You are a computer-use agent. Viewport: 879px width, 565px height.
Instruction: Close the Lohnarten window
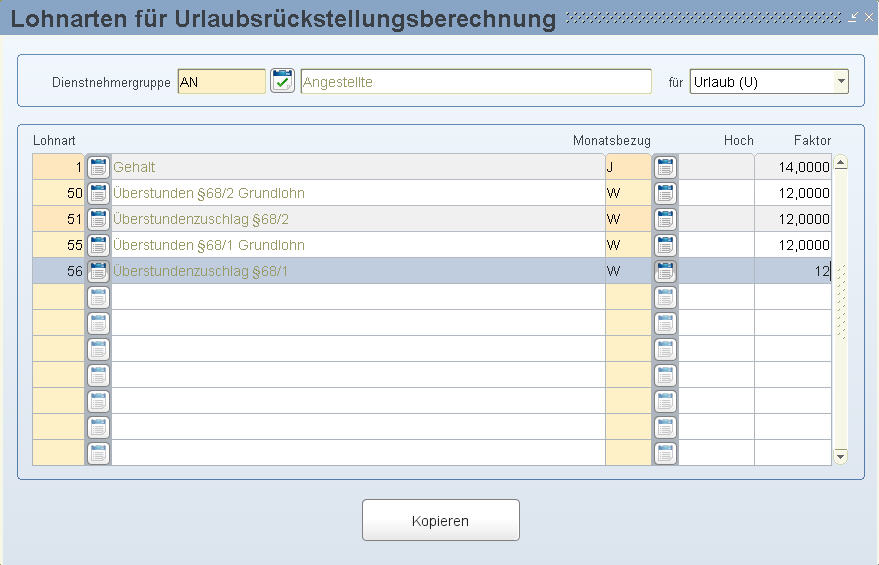867,17
